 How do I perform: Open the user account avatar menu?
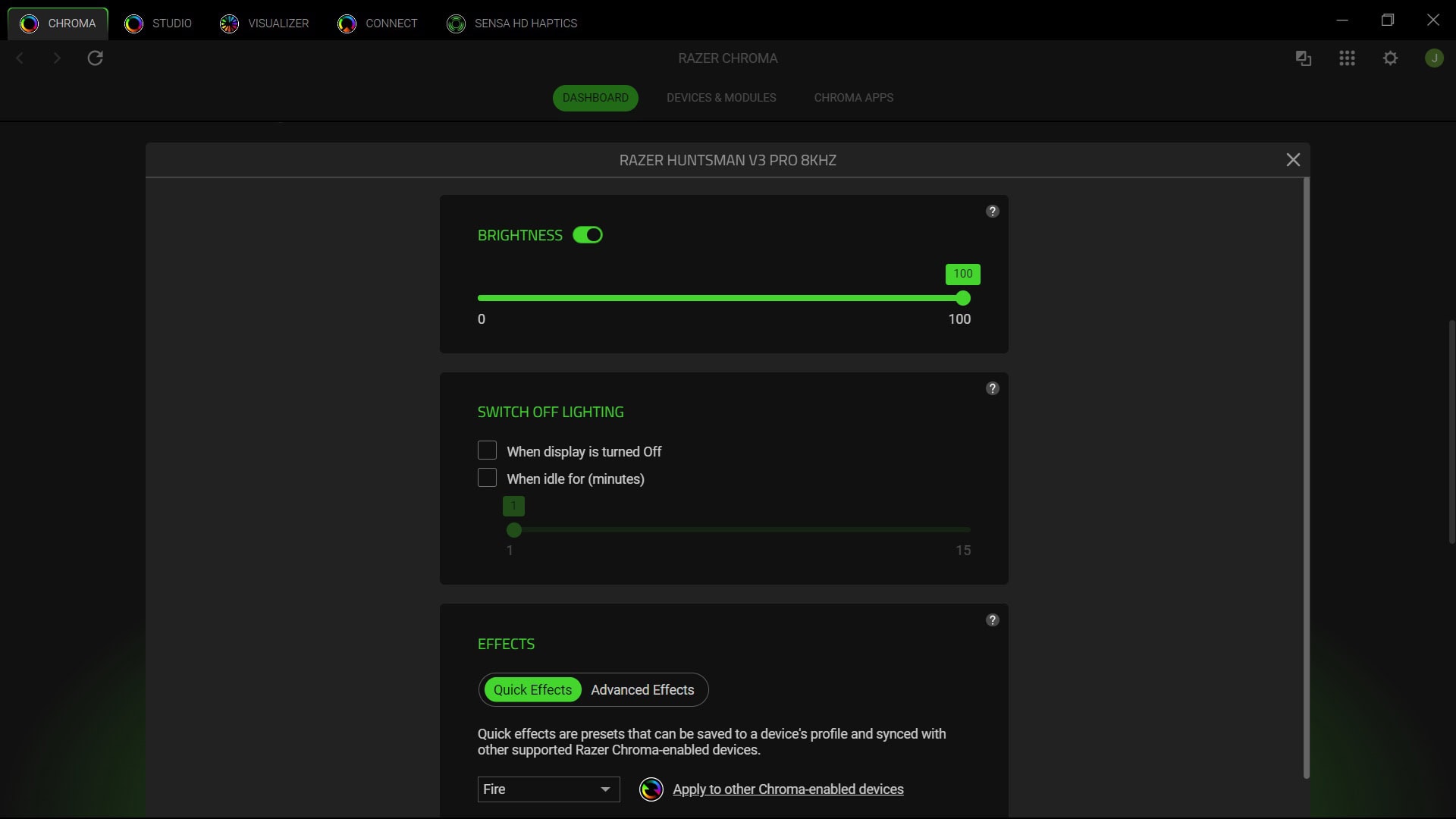point(1434,58)
